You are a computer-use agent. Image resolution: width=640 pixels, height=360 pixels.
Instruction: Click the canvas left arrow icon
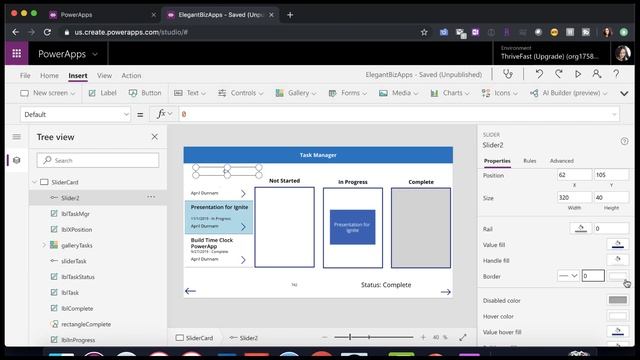pos(190,291)
